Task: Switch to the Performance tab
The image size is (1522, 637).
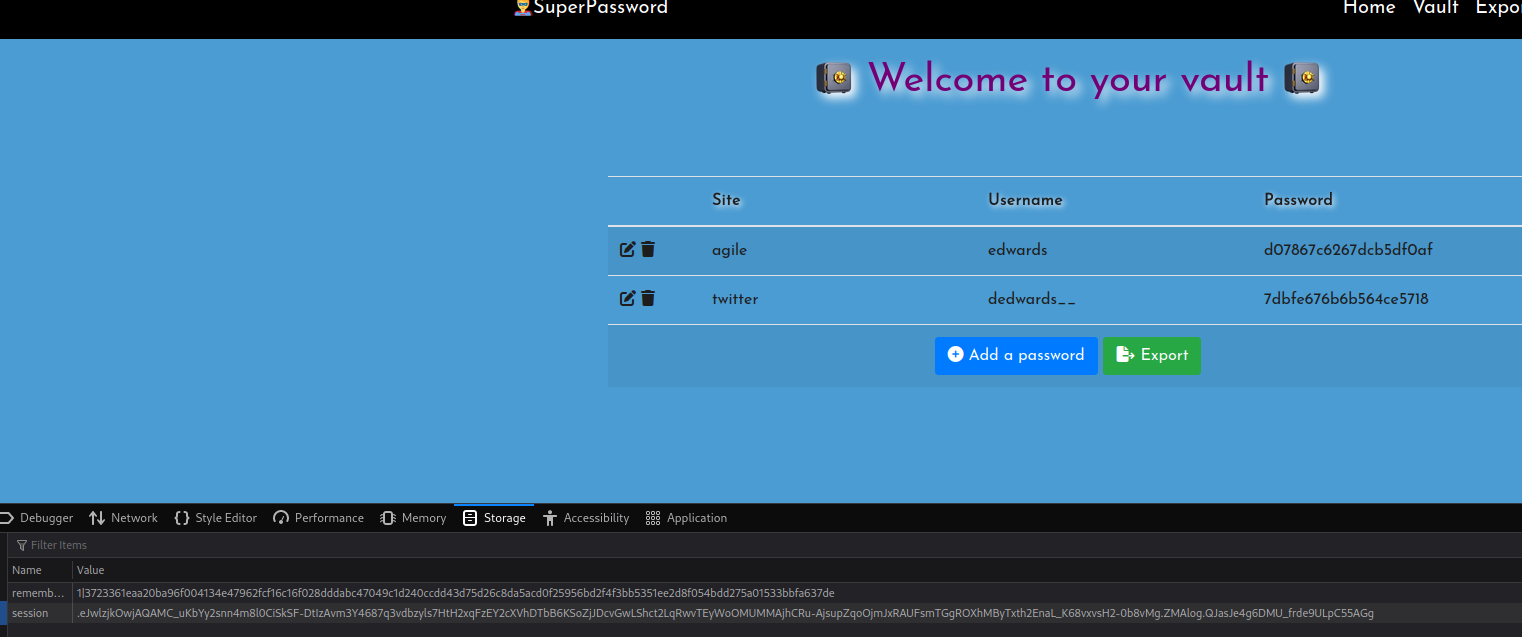Action: pyautogui.click(x=318, y=518)
